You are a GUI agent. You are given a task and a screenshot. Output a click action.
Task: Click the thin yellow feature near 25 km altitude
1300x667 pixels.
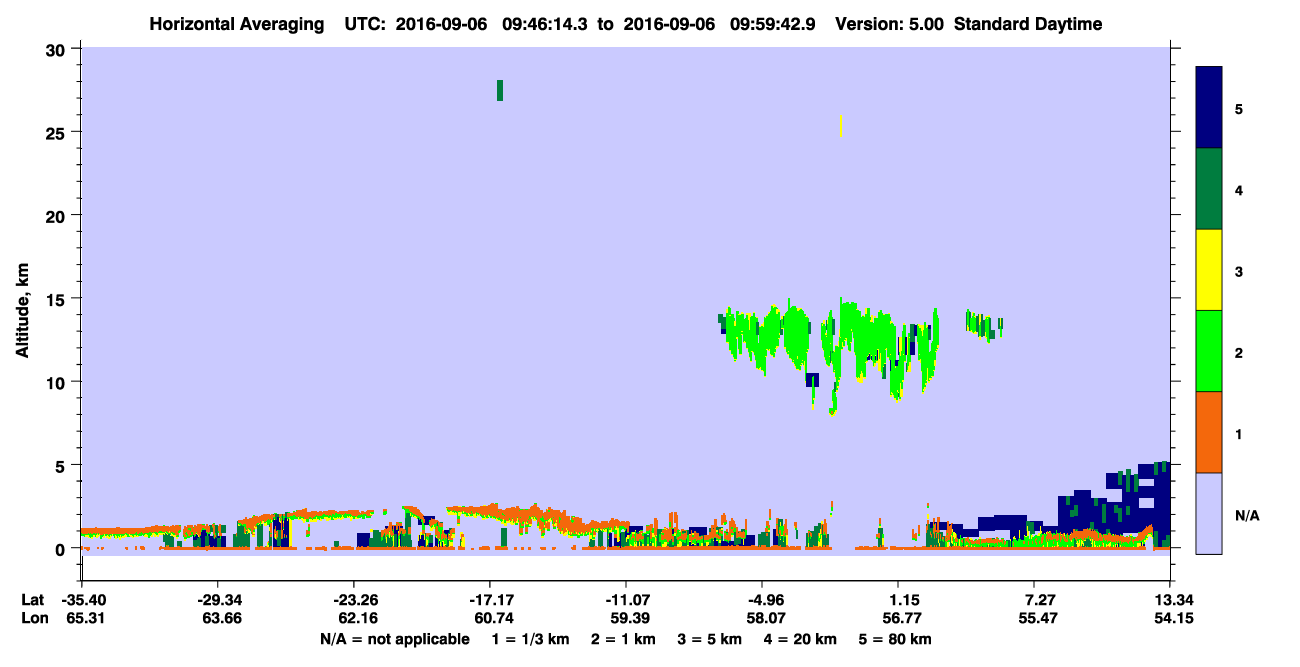pyautogui.click(x=841, y=126)
